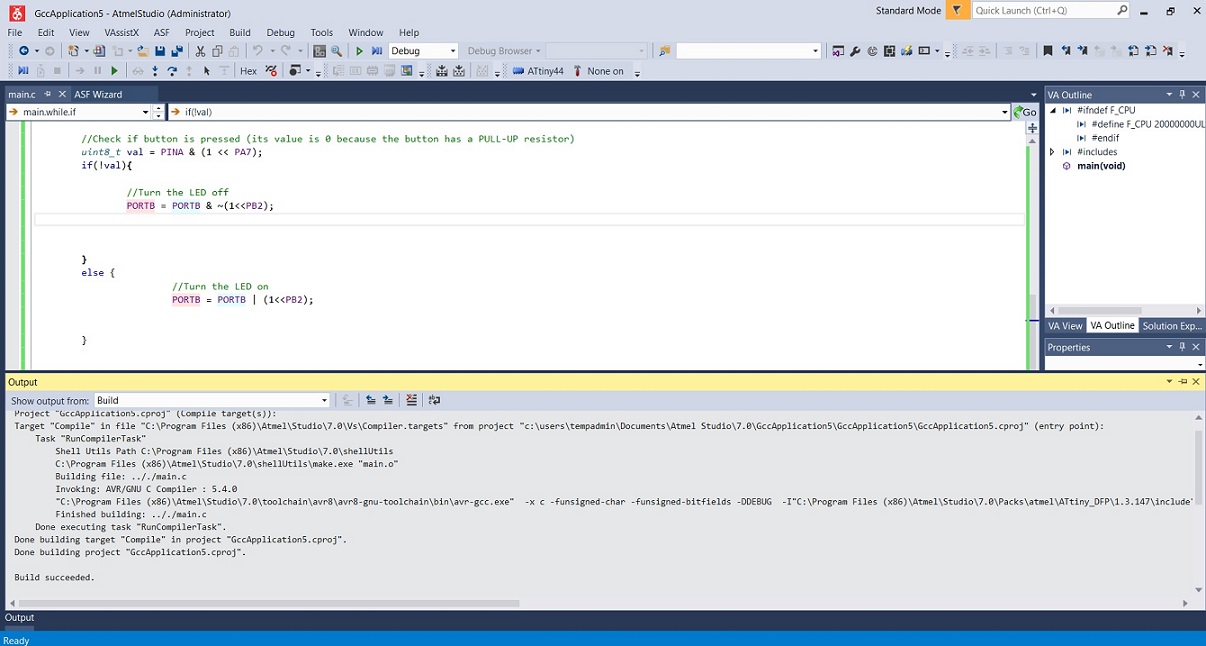Toggle the bookmark flag icon
1206x646 pixels.
1048,51
